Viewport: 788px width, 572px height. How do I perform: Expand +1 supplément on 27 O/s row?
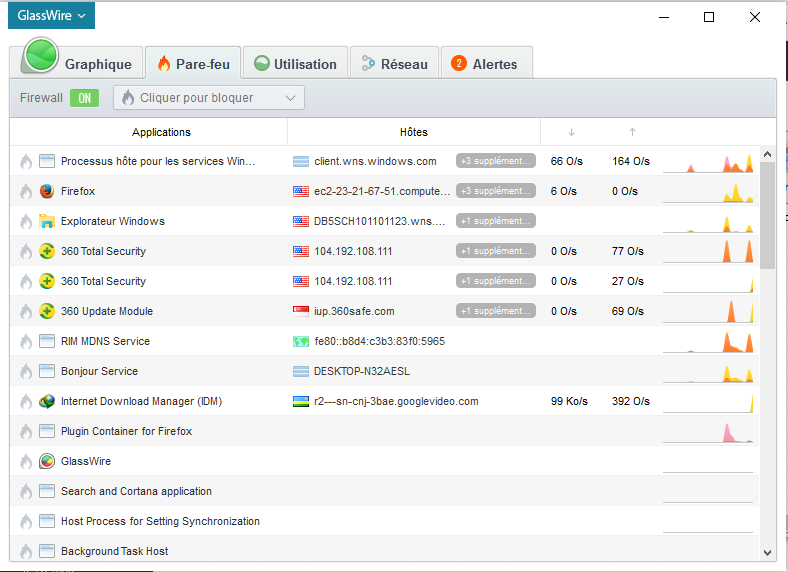pyautogui.click(x=496, y=281)
